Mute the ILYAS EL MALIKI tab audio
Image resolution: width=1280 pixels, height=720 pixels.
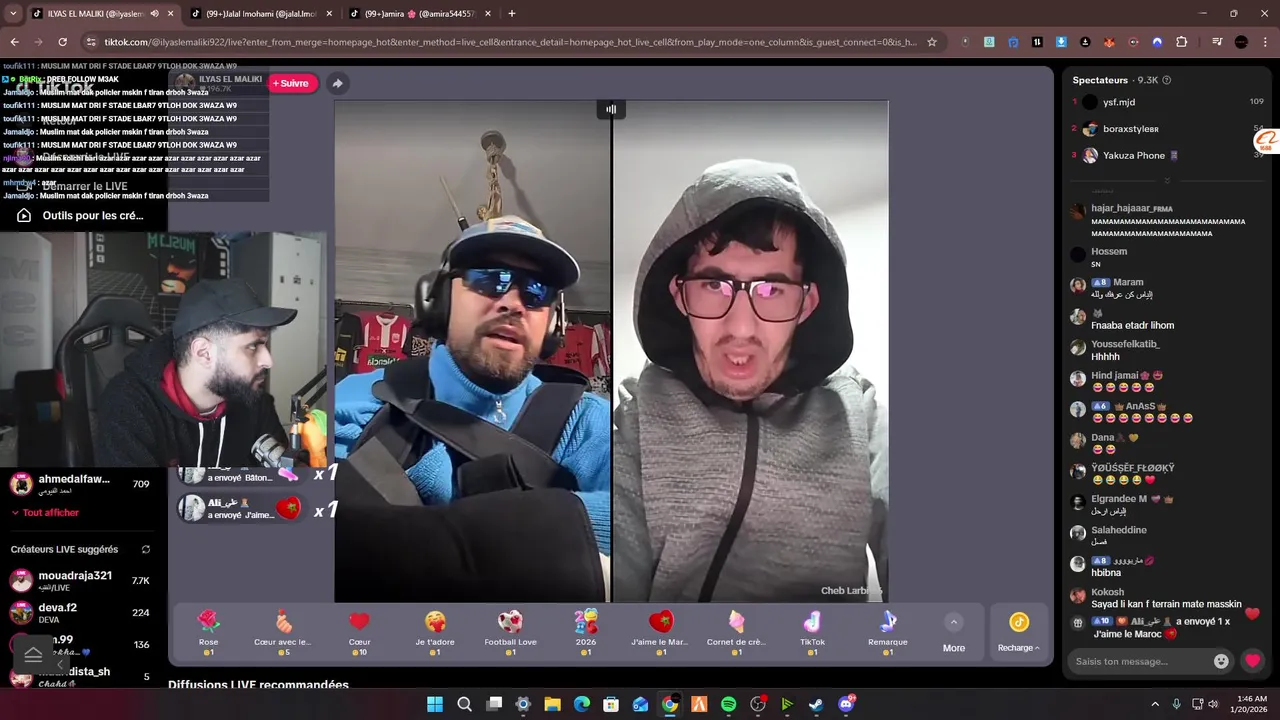pyautogui.click(x=154, y=14)
